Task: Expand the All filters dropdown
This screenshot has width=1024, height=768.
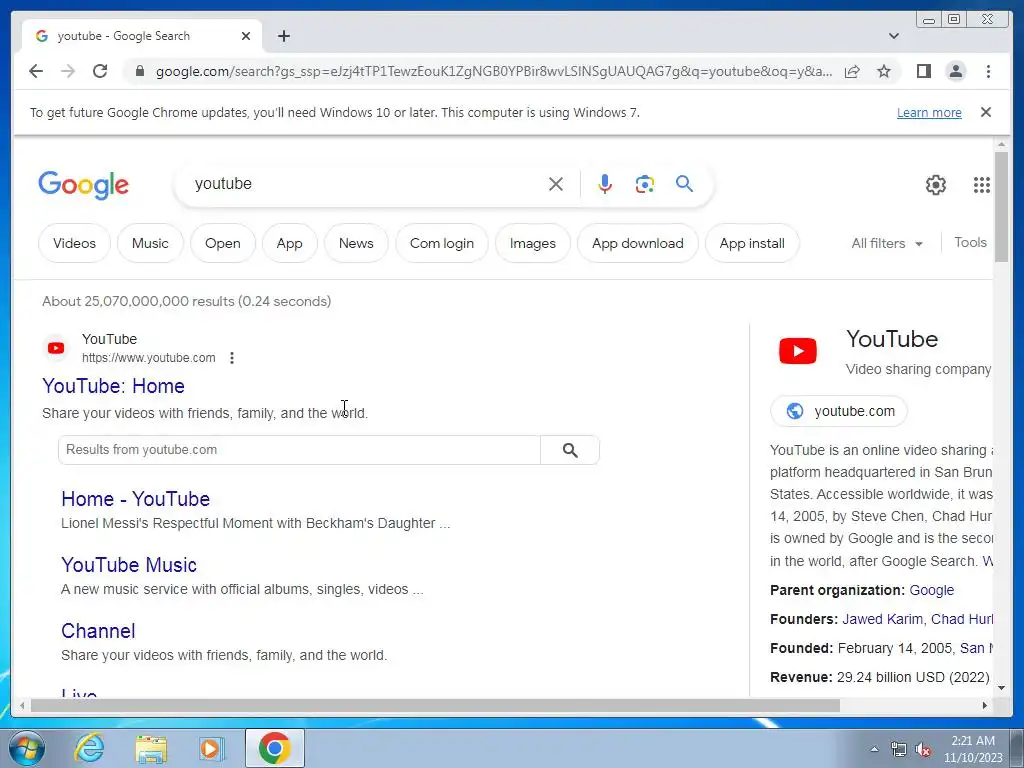Action: click(887, 243)
